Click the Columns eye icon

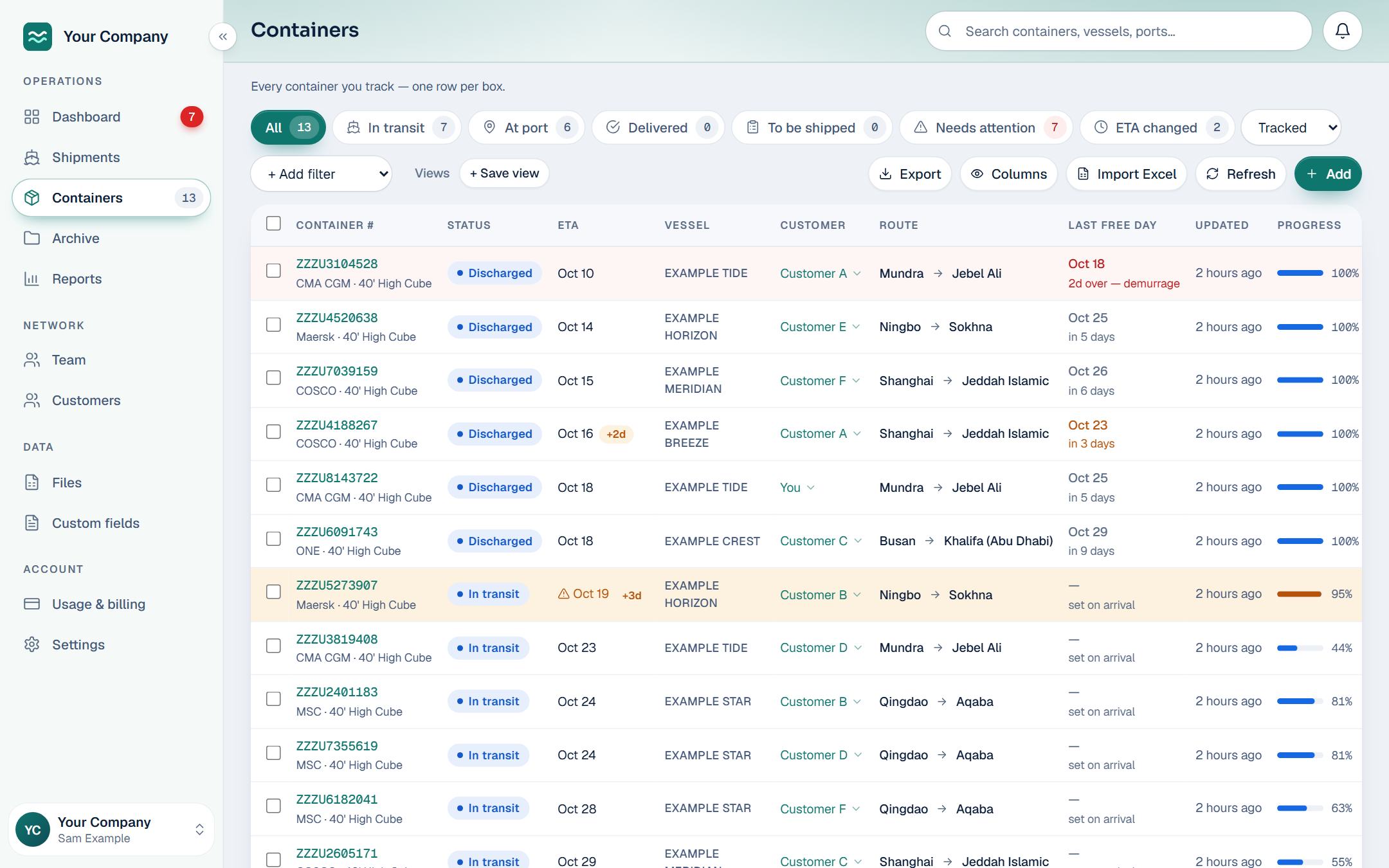click(x=977, y=174)
